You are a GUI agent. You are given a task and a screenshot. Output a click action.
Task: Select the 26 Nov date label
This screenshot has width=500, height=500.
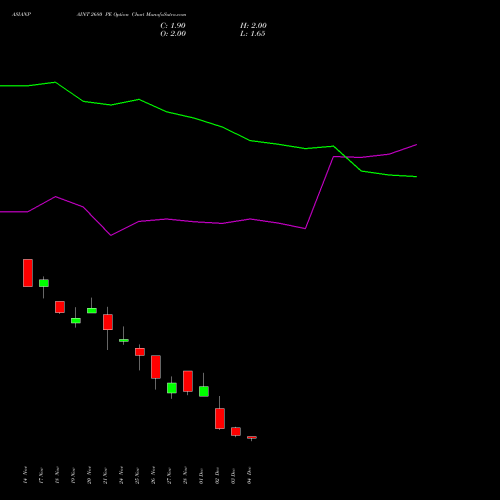pyautogui.click(x=153, y=475)
